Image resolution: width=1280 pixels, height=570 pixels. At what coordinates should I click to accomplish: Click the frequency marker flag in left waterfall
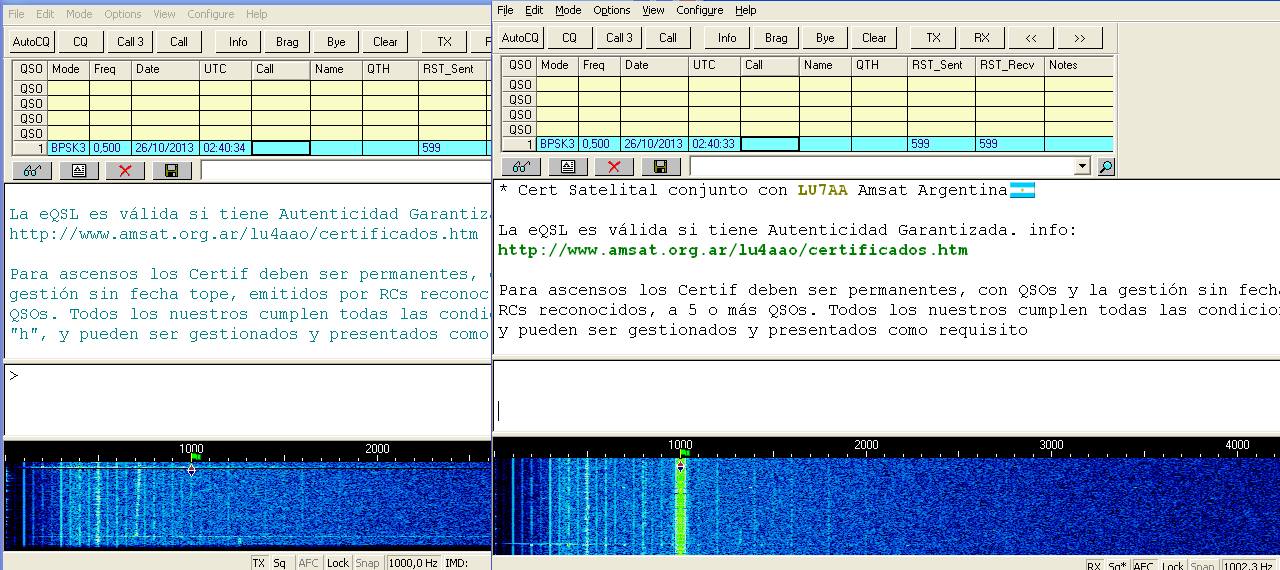195,458
